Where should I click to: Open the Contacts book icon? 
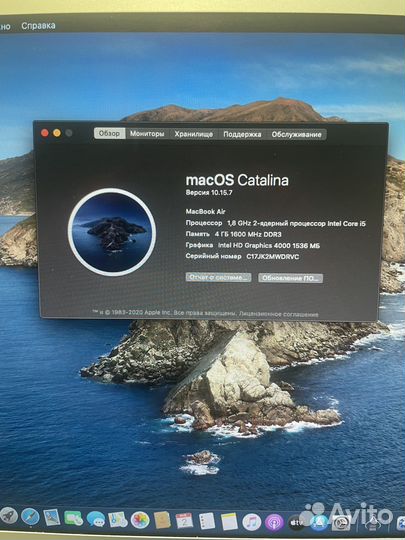point(162,520)
